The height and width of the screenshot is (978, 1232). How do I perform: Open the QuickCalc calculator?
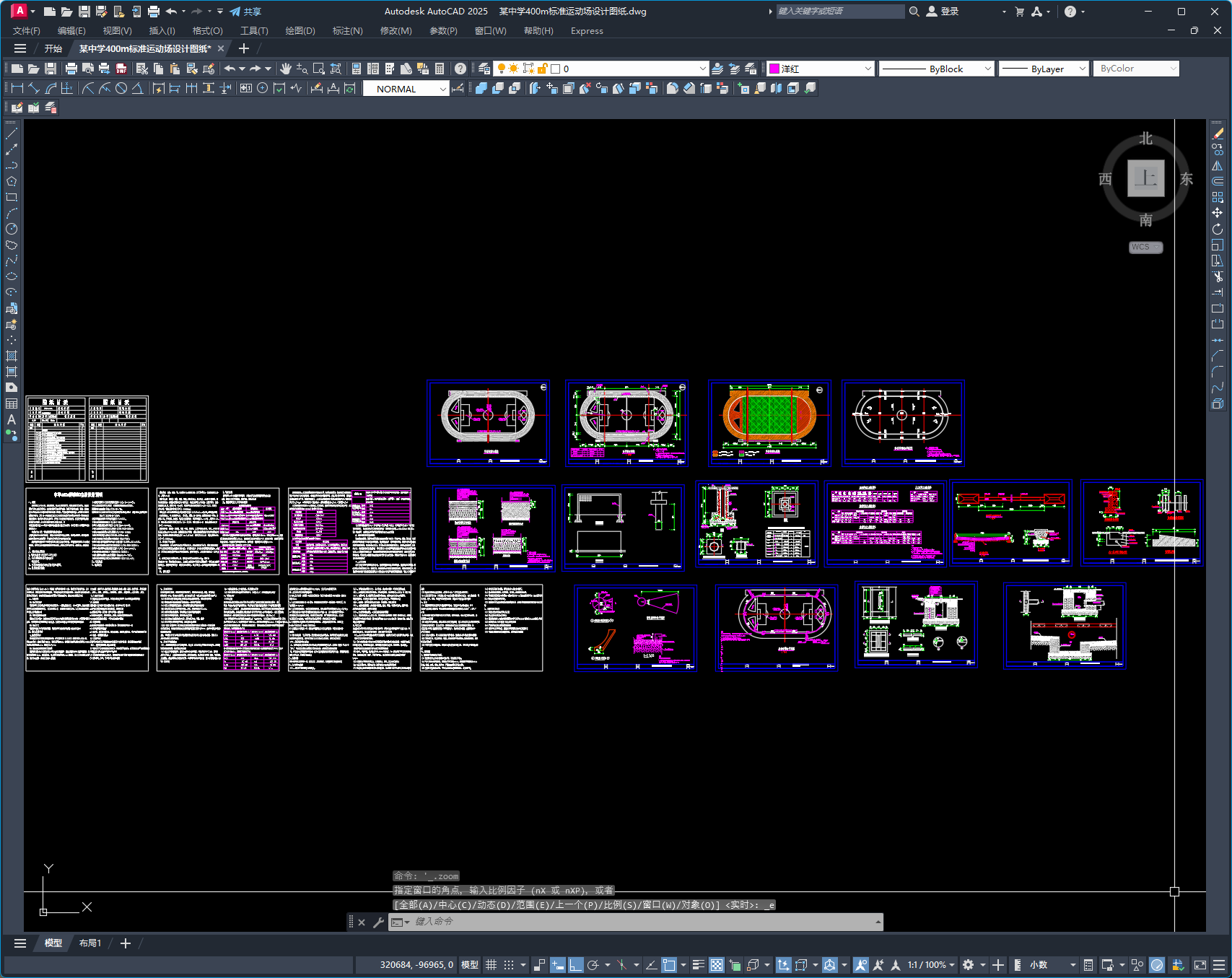click(x=440, y=69)
